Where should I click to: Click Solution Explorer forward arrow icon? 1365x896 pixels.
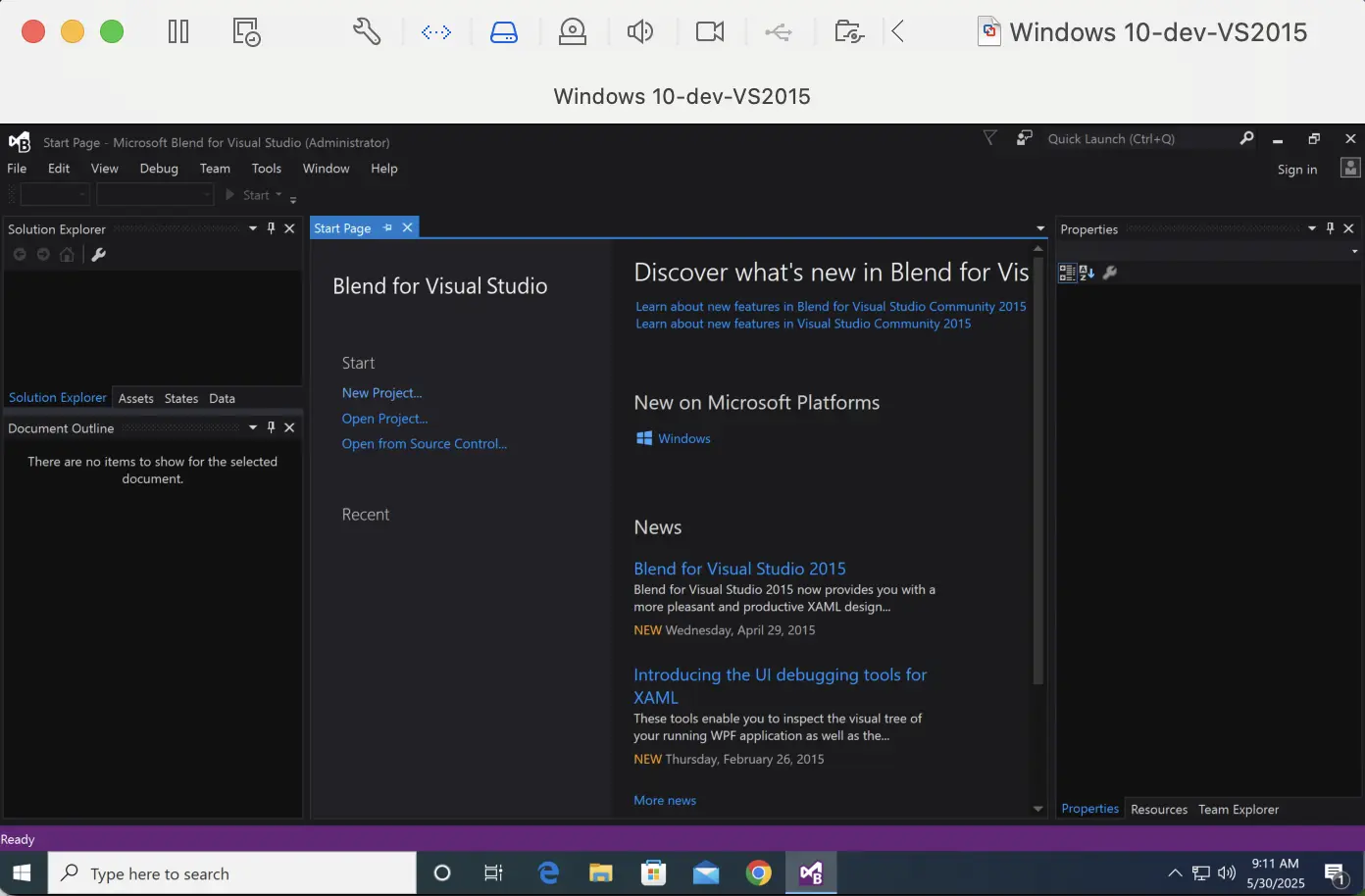click(43, 255)
